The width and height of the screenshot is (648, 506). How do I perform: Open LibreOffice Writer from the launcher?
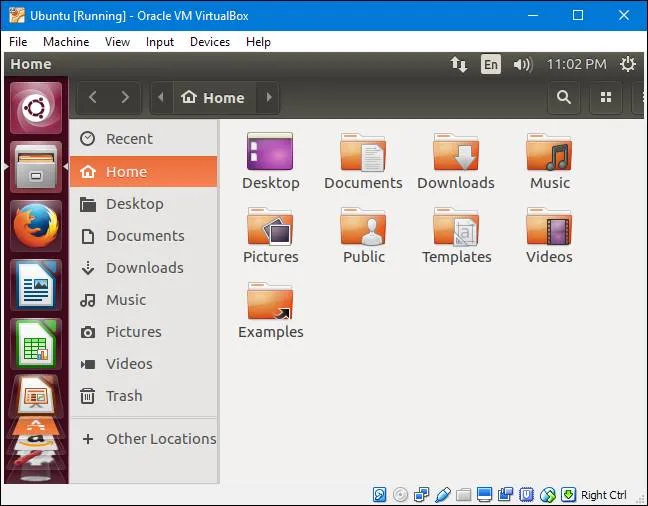pos(36,284)
